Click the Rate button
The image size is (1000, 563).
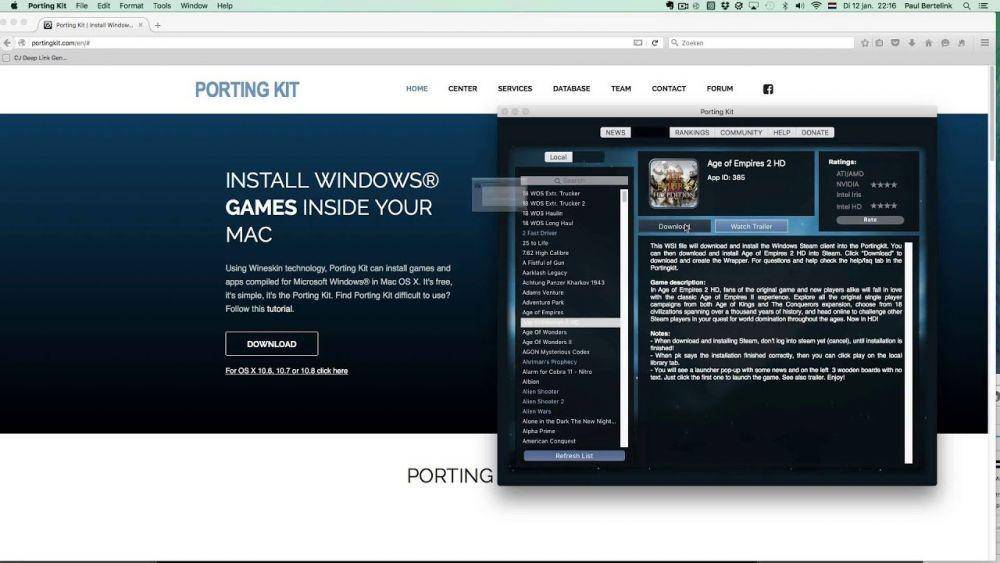pos(870,220)
